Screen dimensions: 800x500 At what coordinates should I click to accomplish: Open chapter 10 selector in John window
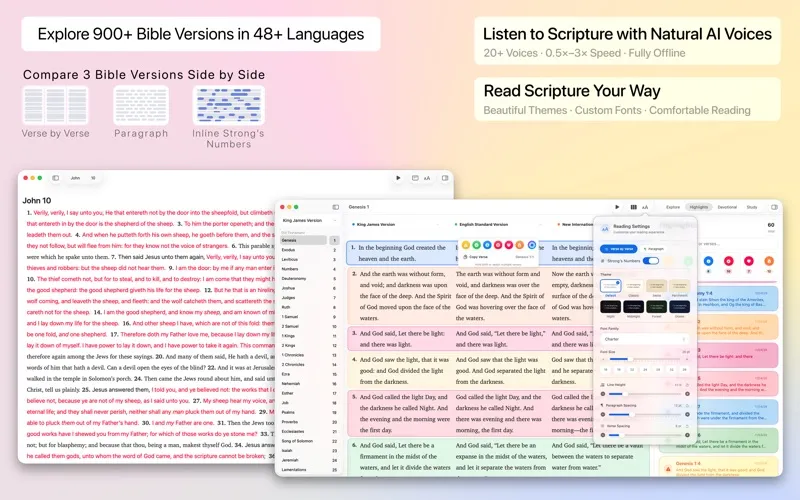93,178
